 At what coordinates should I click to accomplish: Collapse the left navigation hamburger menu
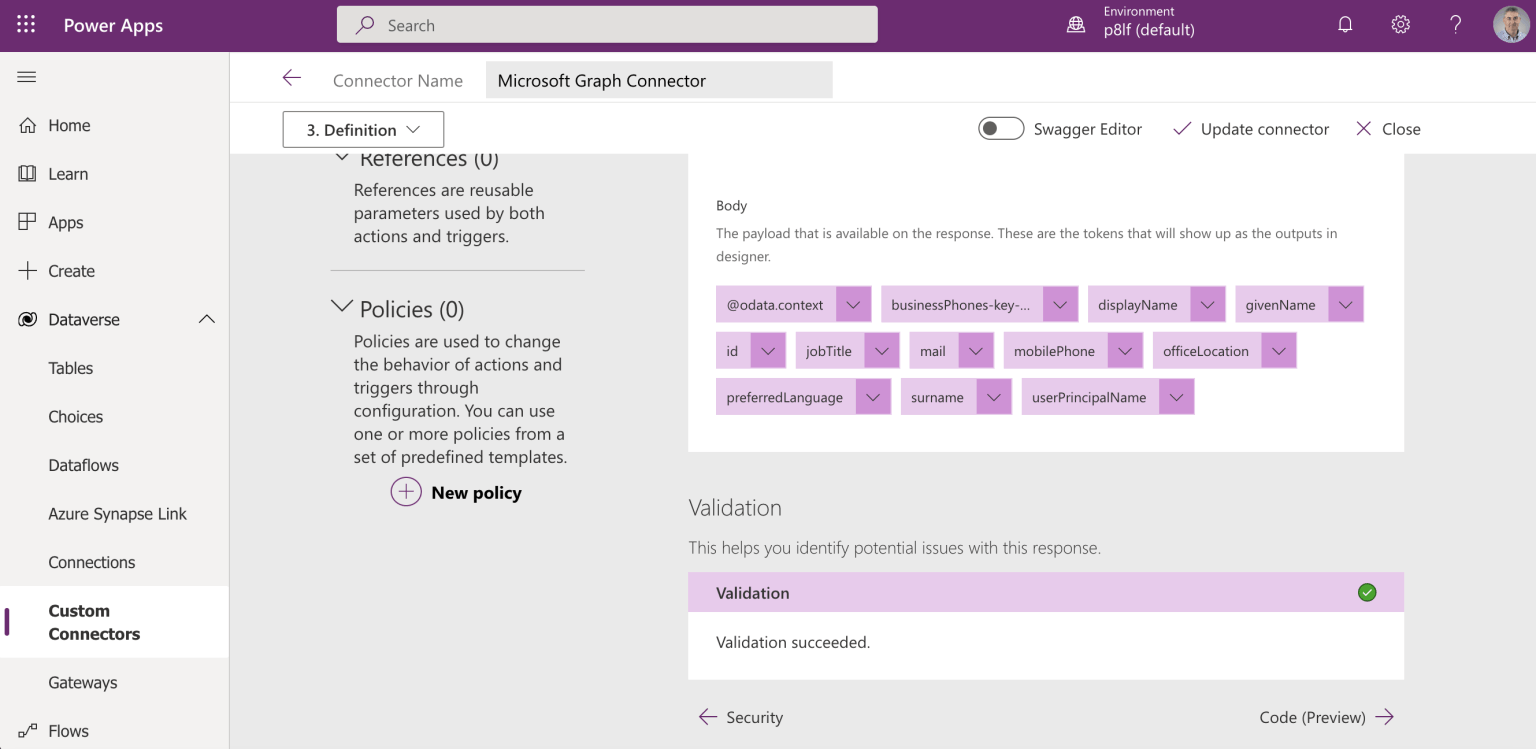point(27,77)
